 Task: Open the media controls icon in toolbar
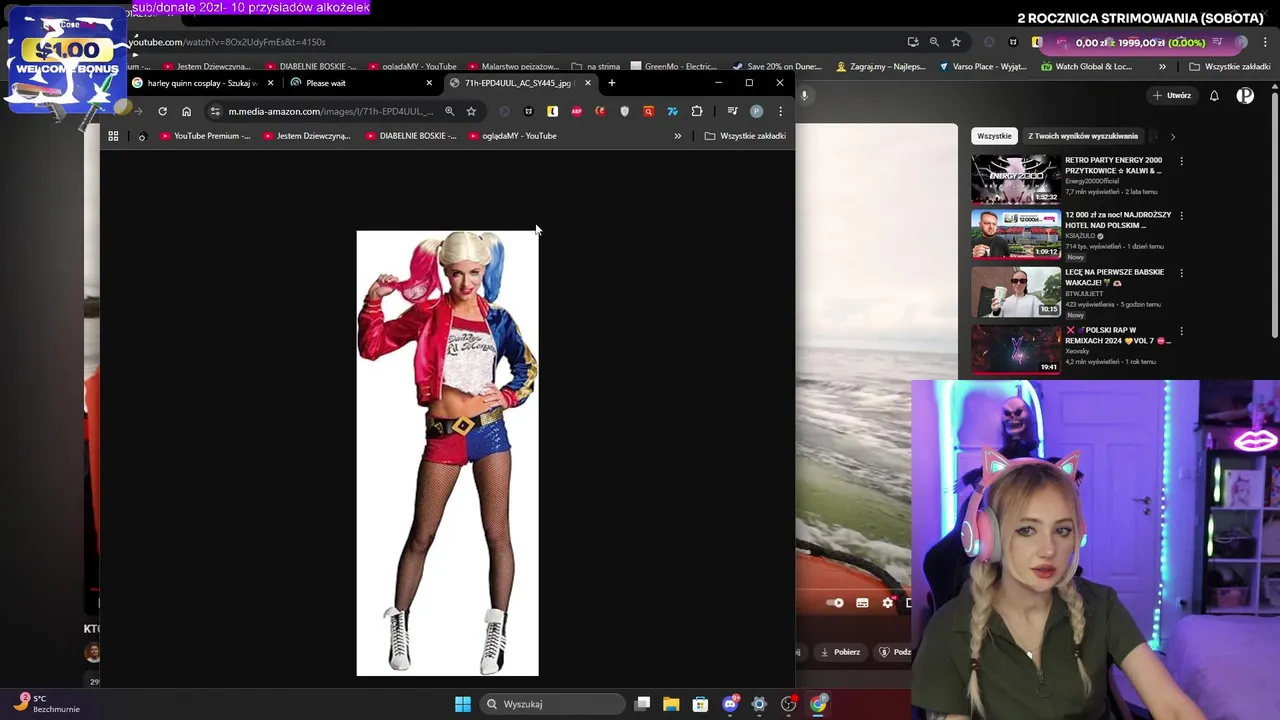point(732,111)
